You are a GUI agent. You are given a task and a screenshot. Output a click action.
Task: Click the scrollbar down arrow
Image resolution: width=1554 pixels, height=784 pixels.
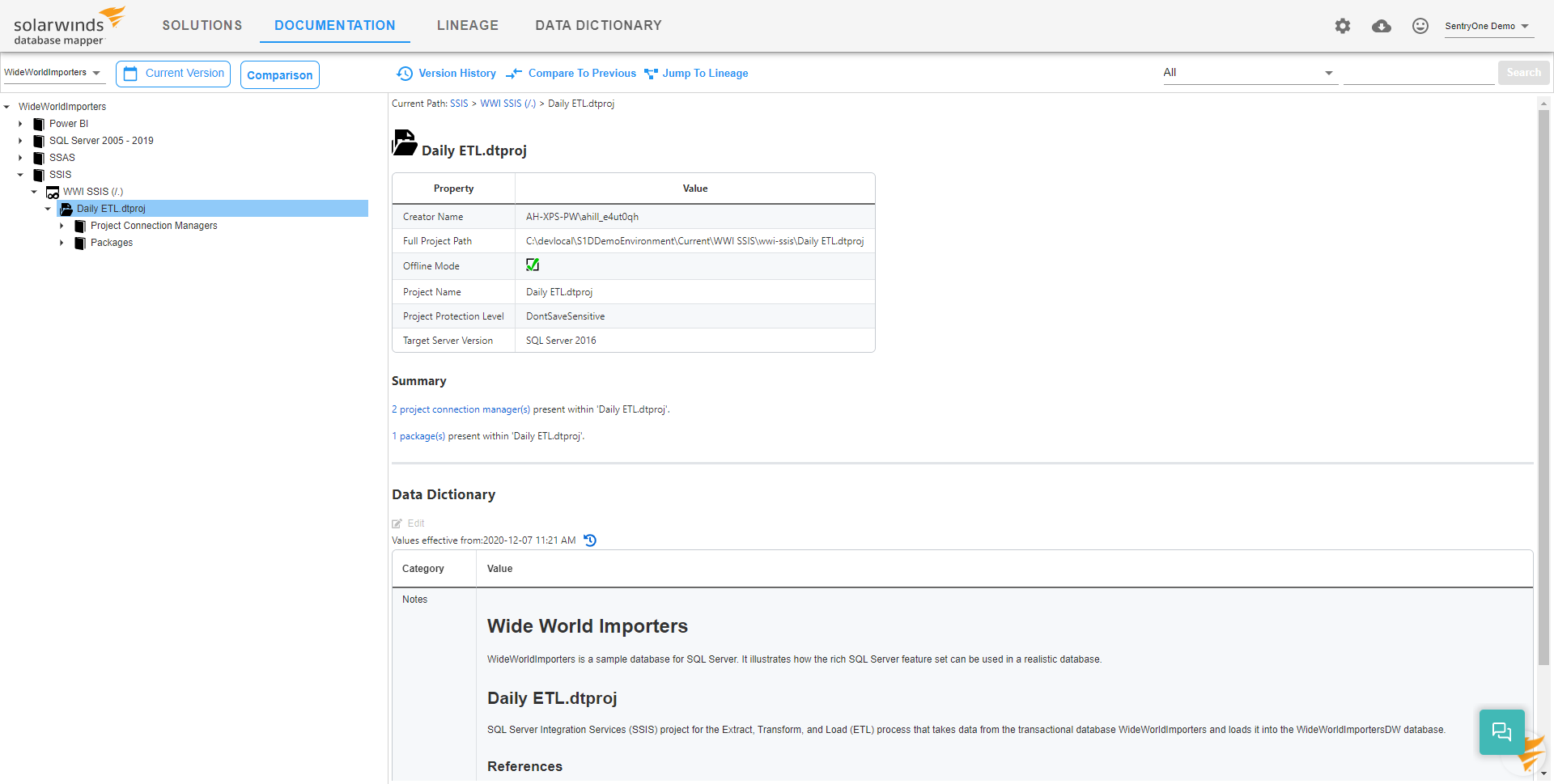(1543, 774)
